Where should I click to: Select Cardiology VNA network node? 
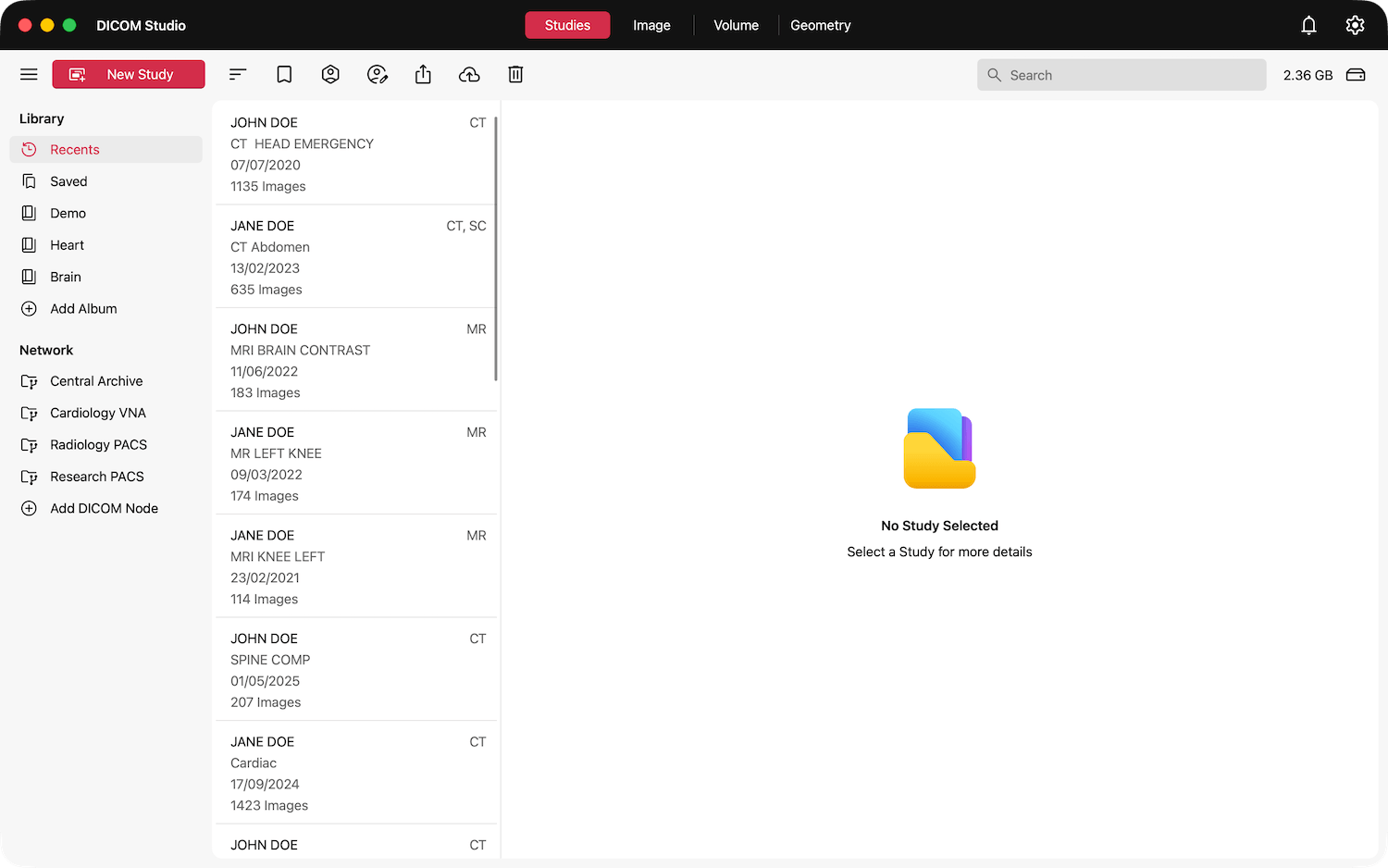[105, 413]
